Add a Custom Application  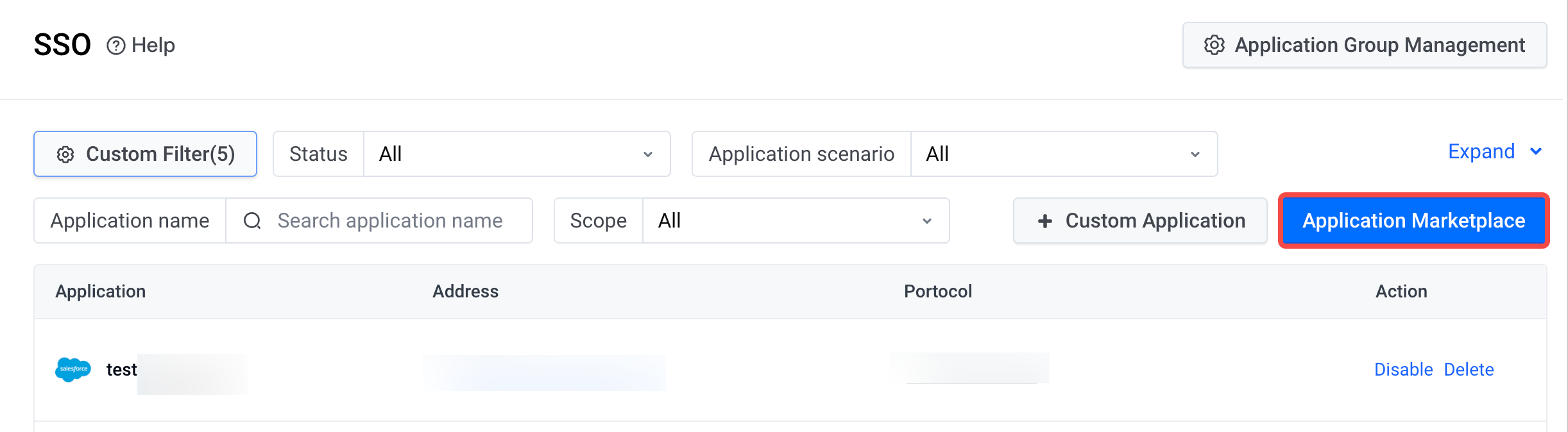click(1140, 220)
